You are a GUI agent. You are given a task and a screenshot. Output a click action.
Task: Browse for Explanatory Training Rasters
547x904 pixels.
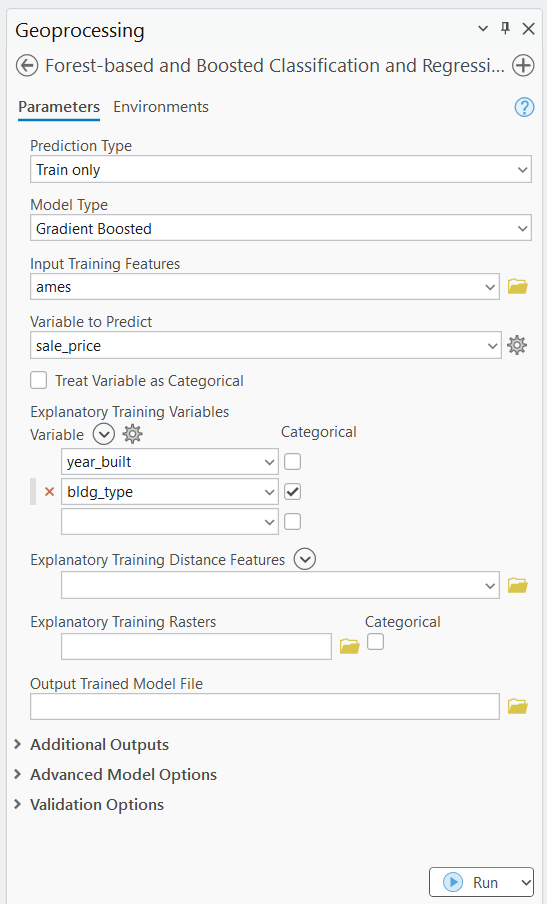(349, 646)
